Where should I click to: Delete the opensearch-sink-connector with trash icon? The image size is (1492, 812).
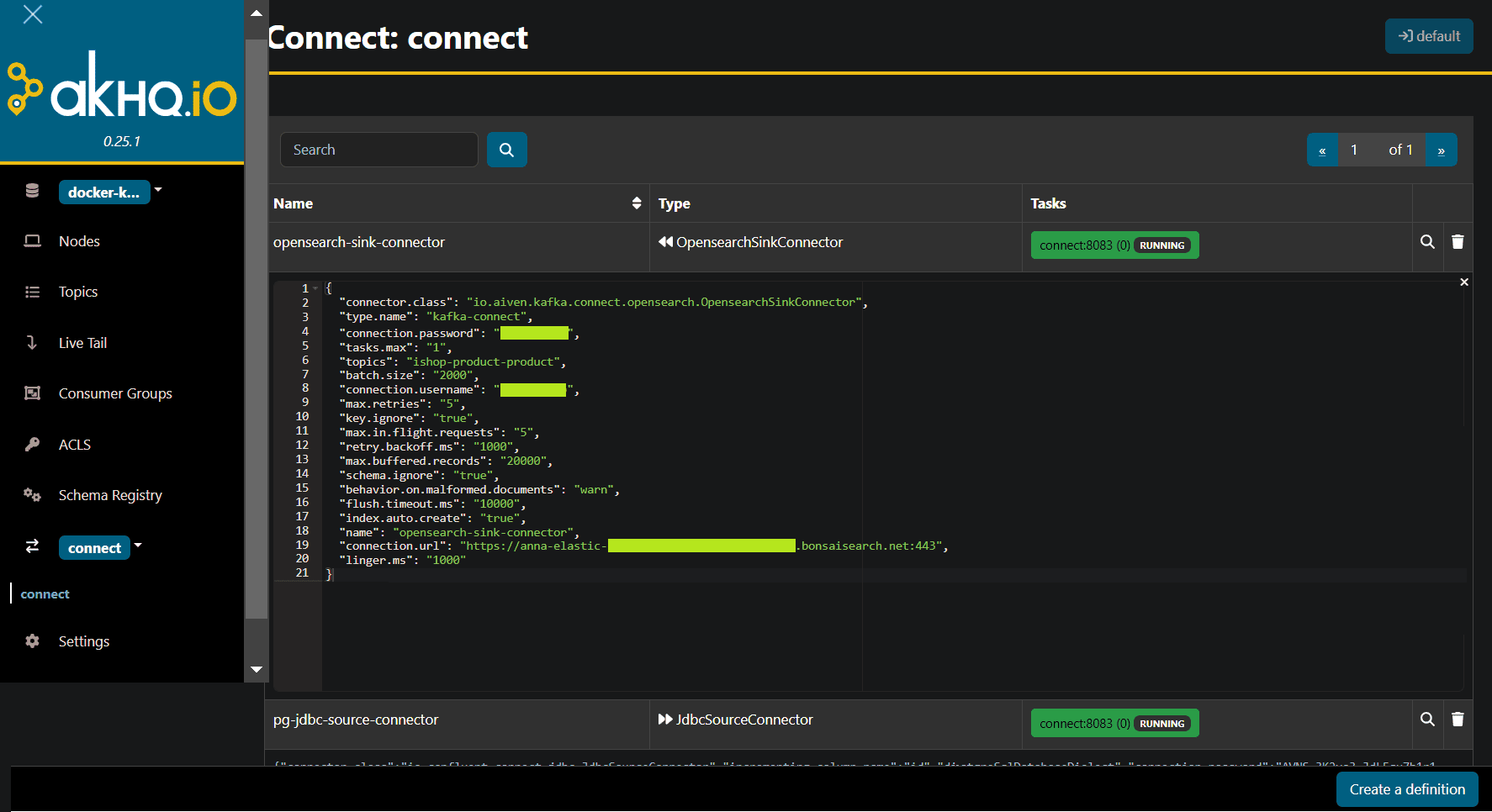point(1458,242)
